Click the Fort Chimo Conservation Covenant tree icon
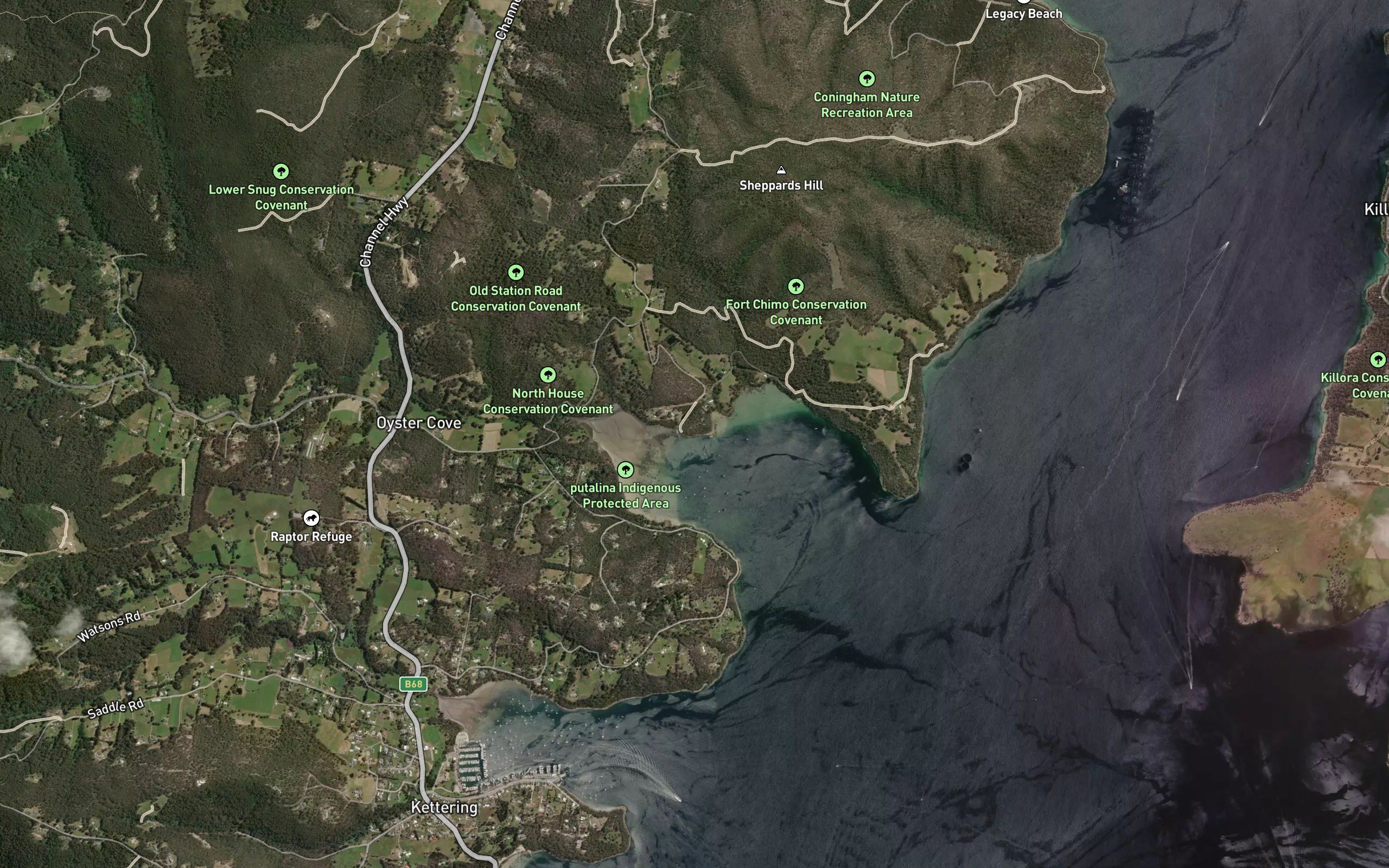 795,286
